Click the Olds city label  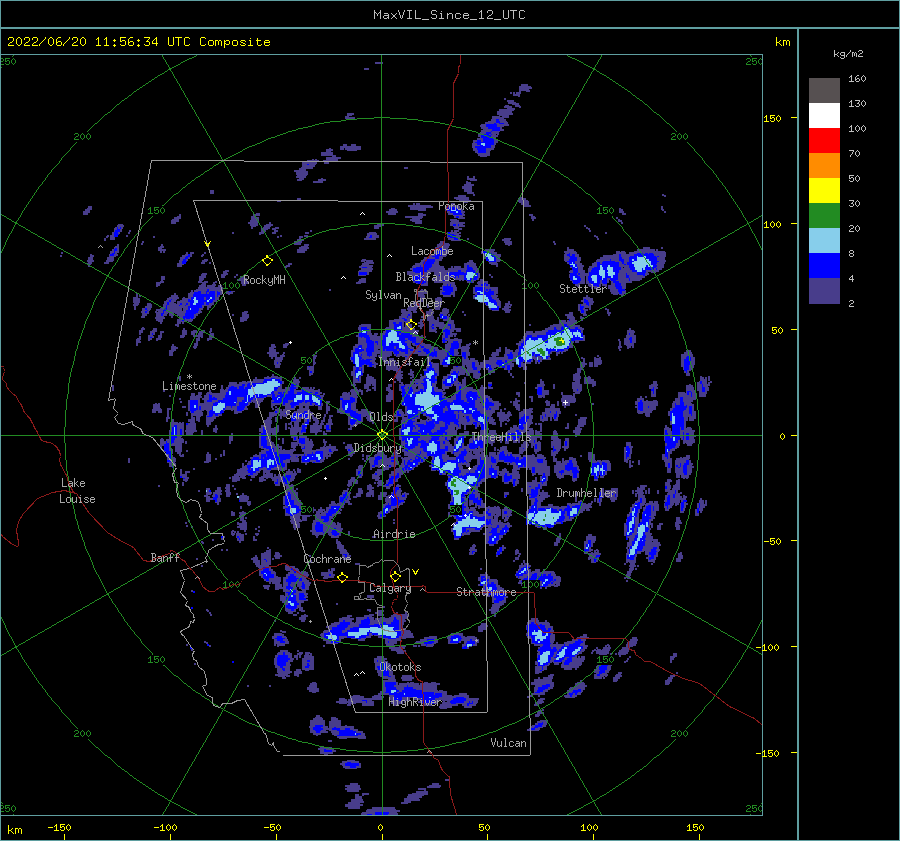click(381, 417)
